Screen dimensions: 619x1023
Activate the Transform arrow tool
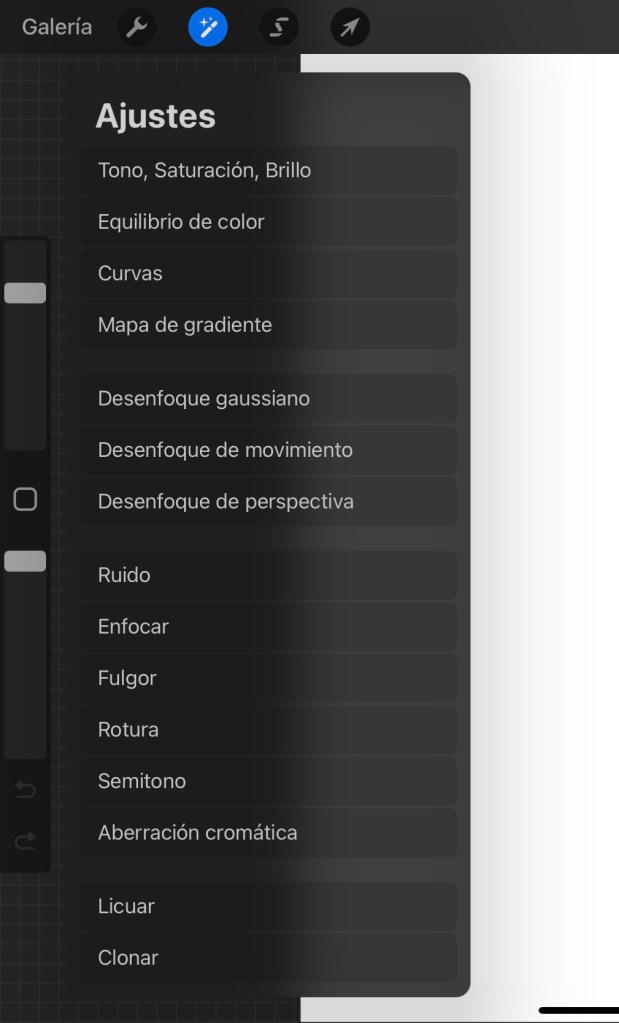coord(350,28)
